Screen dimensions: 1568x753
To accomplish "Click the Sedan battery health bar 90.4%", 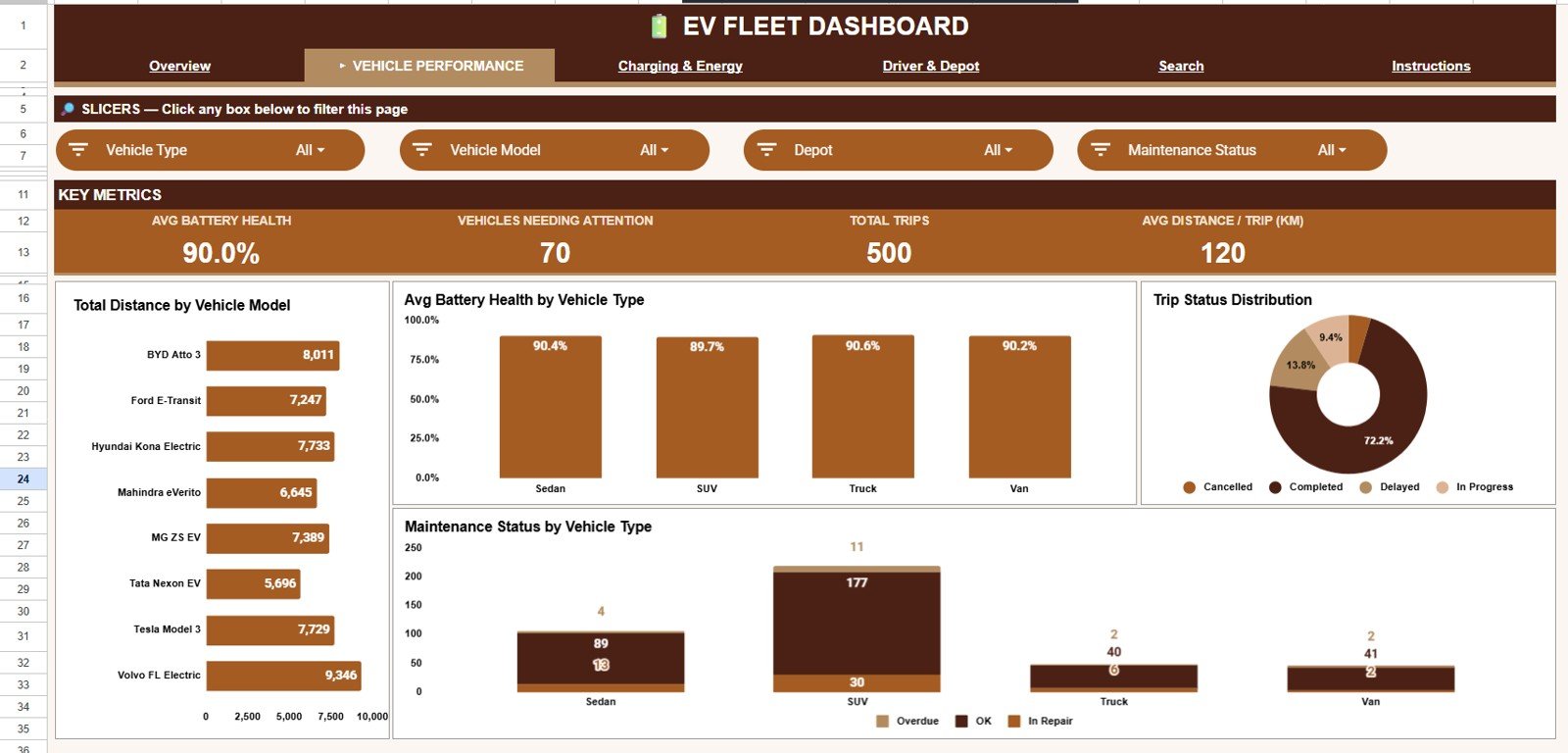I will pos(550,407).
